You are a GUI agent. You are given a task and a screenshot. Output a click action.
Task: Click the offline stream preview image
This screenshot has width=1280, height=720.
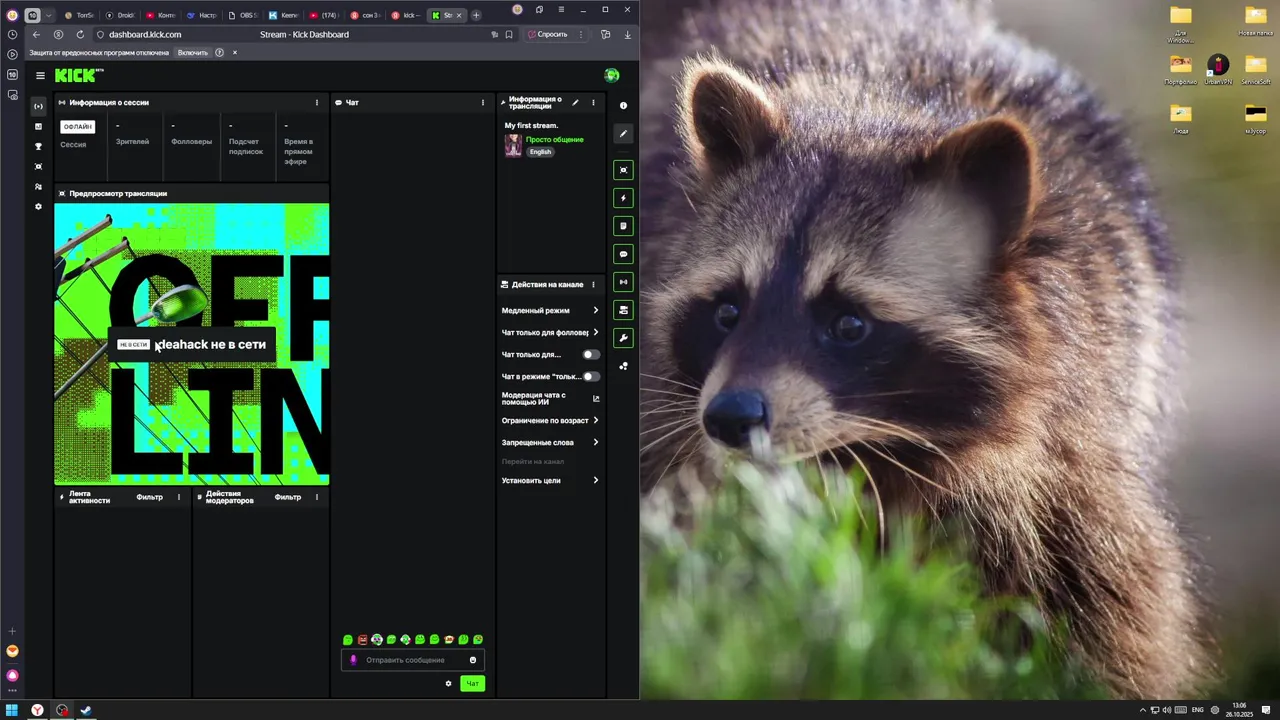click(x=191, y=344)
